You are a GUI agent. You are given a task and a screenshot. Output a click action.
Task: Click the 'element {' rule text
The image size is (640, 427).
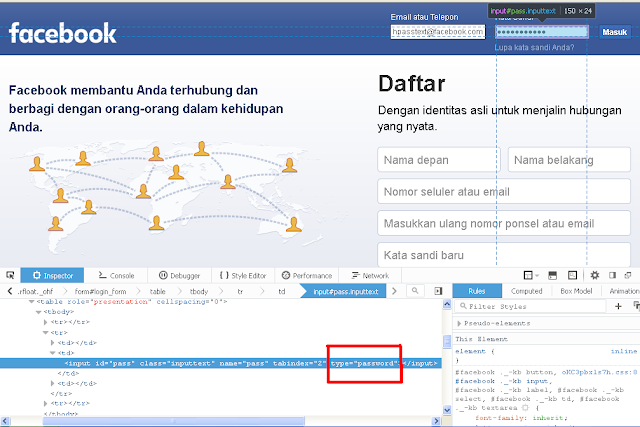point(475,351)
